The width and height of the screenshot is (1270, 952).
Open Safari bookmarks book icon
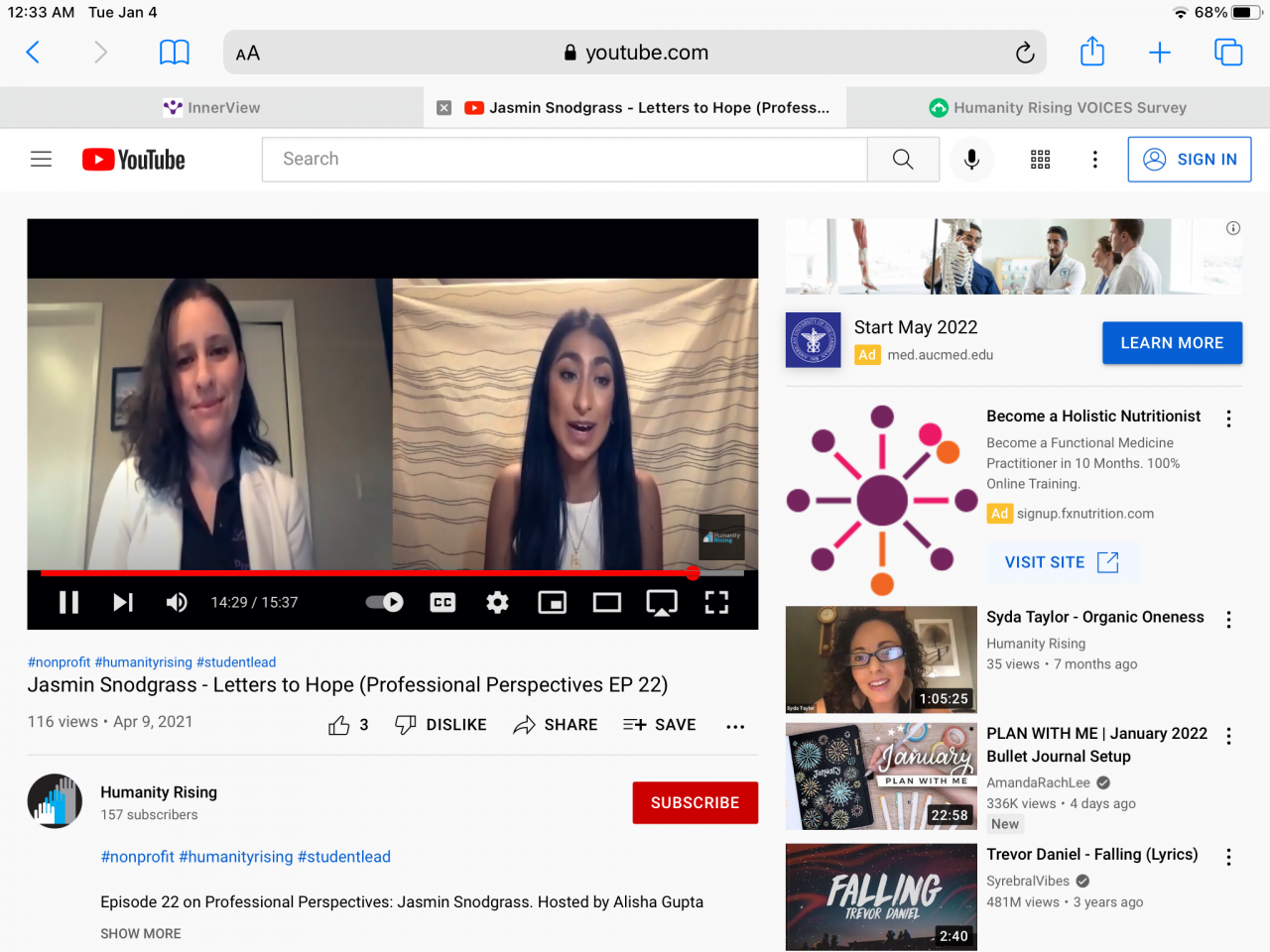(175, 53)
